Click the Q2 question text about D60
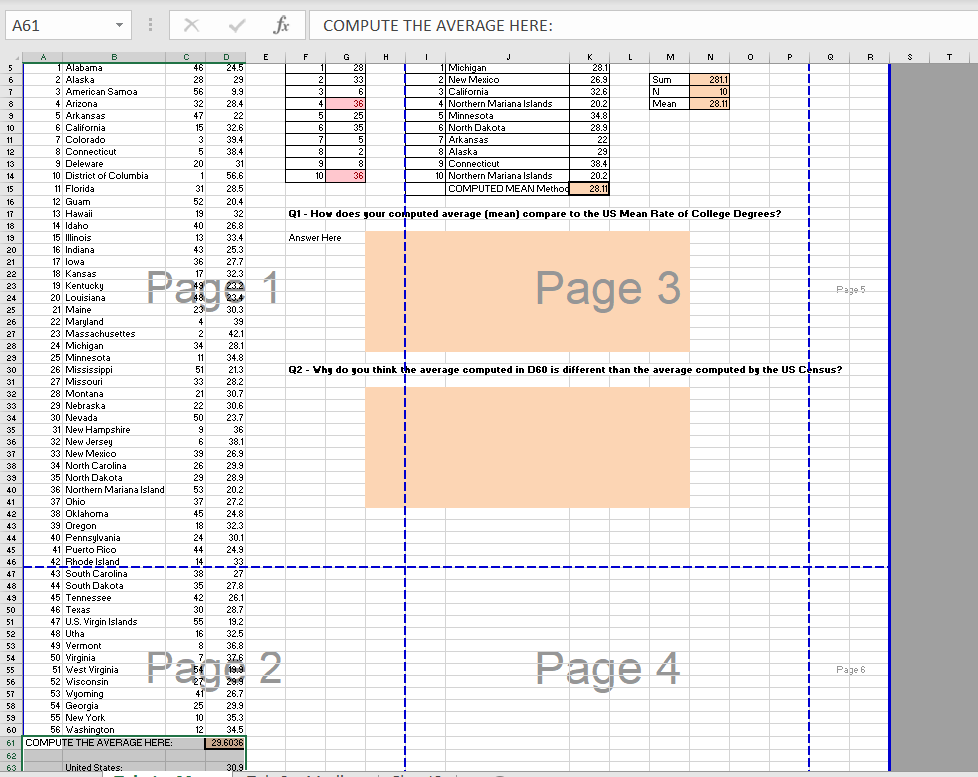Viewport: 978px width, 777px height. point(565,370)
